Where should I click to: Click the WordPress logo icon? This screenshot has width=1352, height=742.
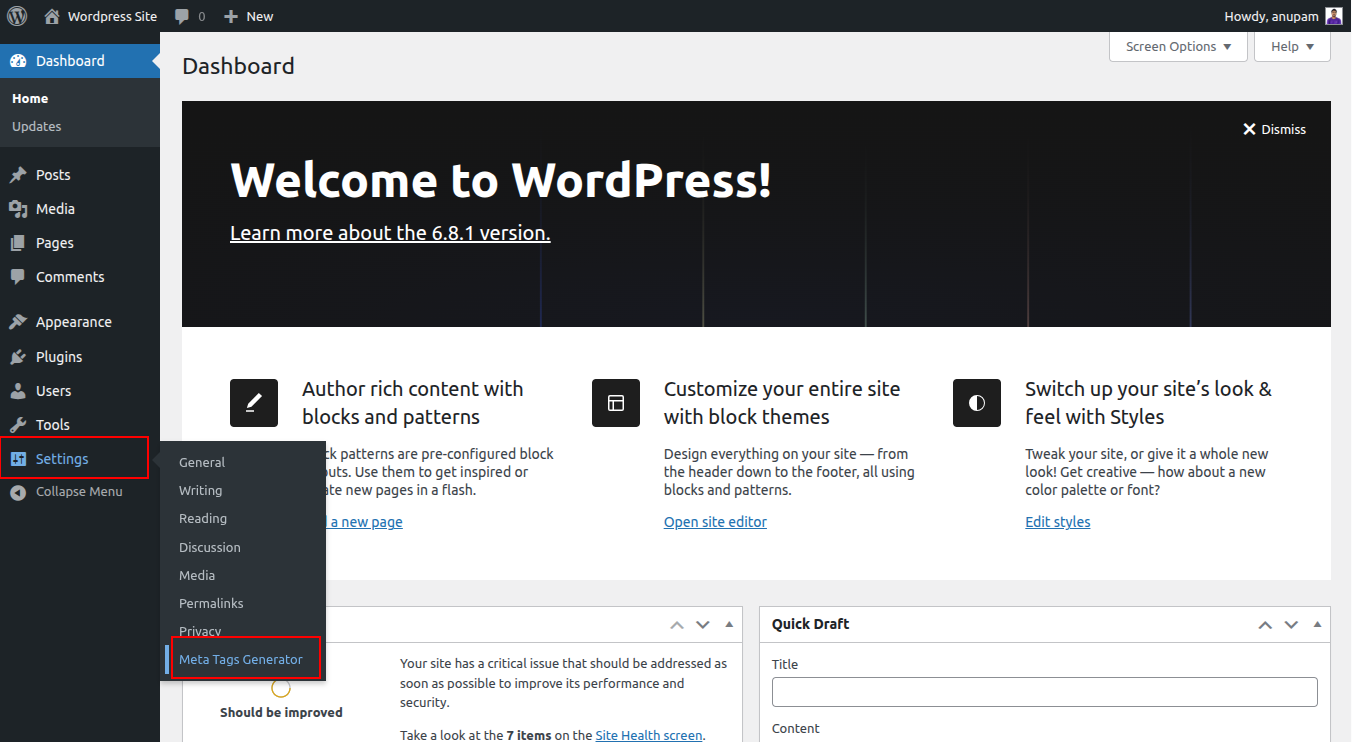point(18,16)
